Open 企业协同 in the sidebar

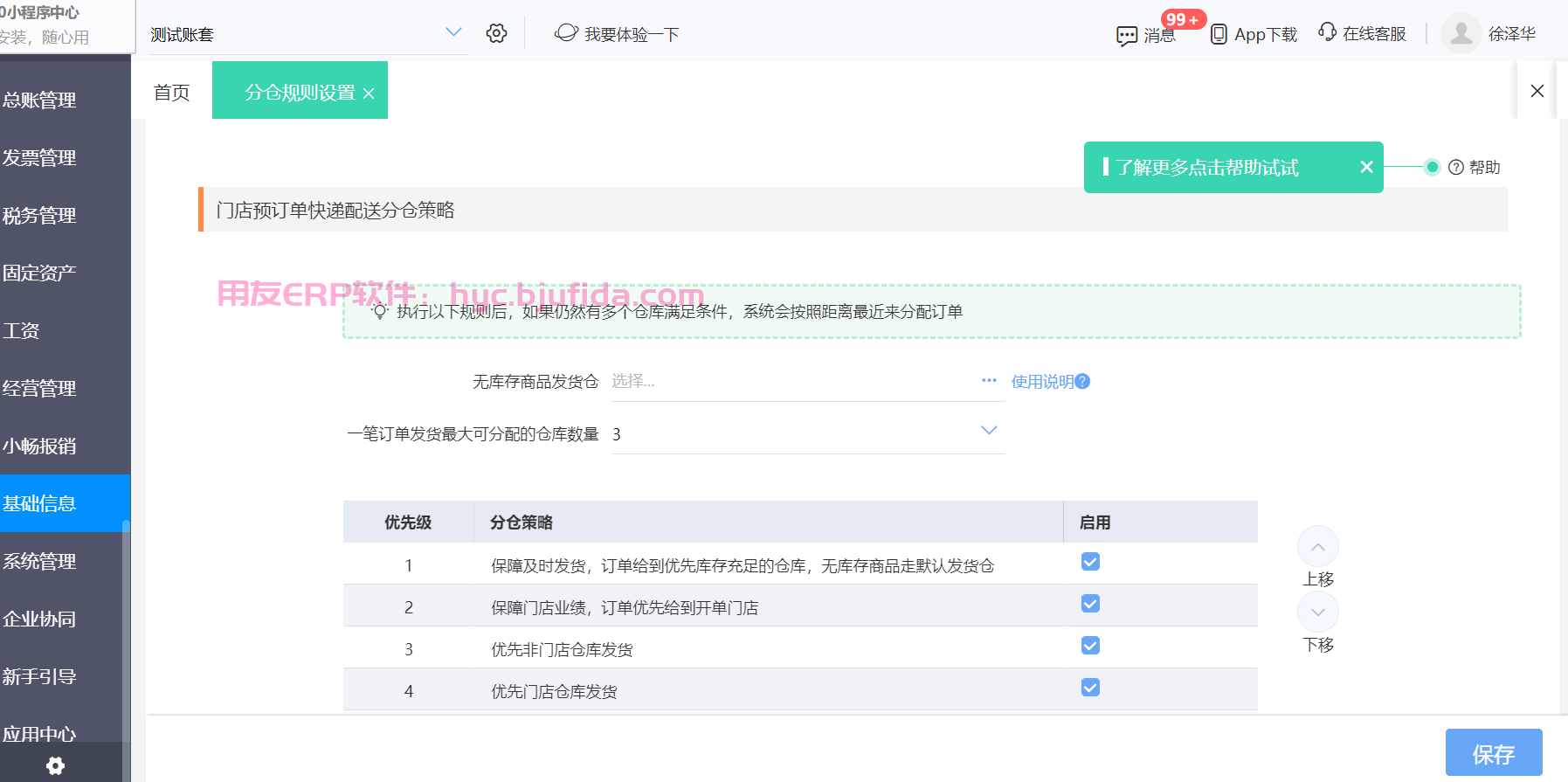click(x=66, y=619)
